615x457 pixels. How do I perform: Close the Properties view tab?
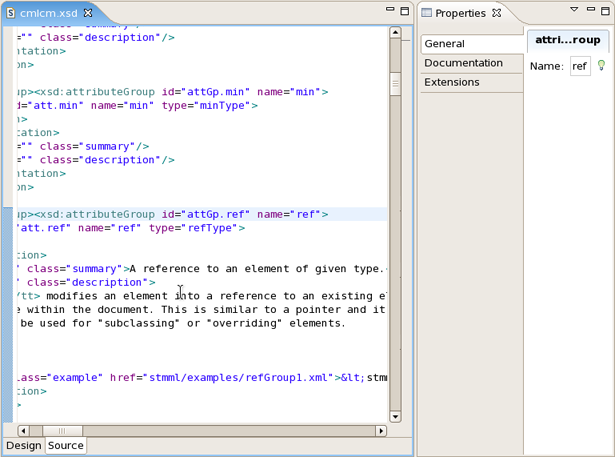click(497, 13)
